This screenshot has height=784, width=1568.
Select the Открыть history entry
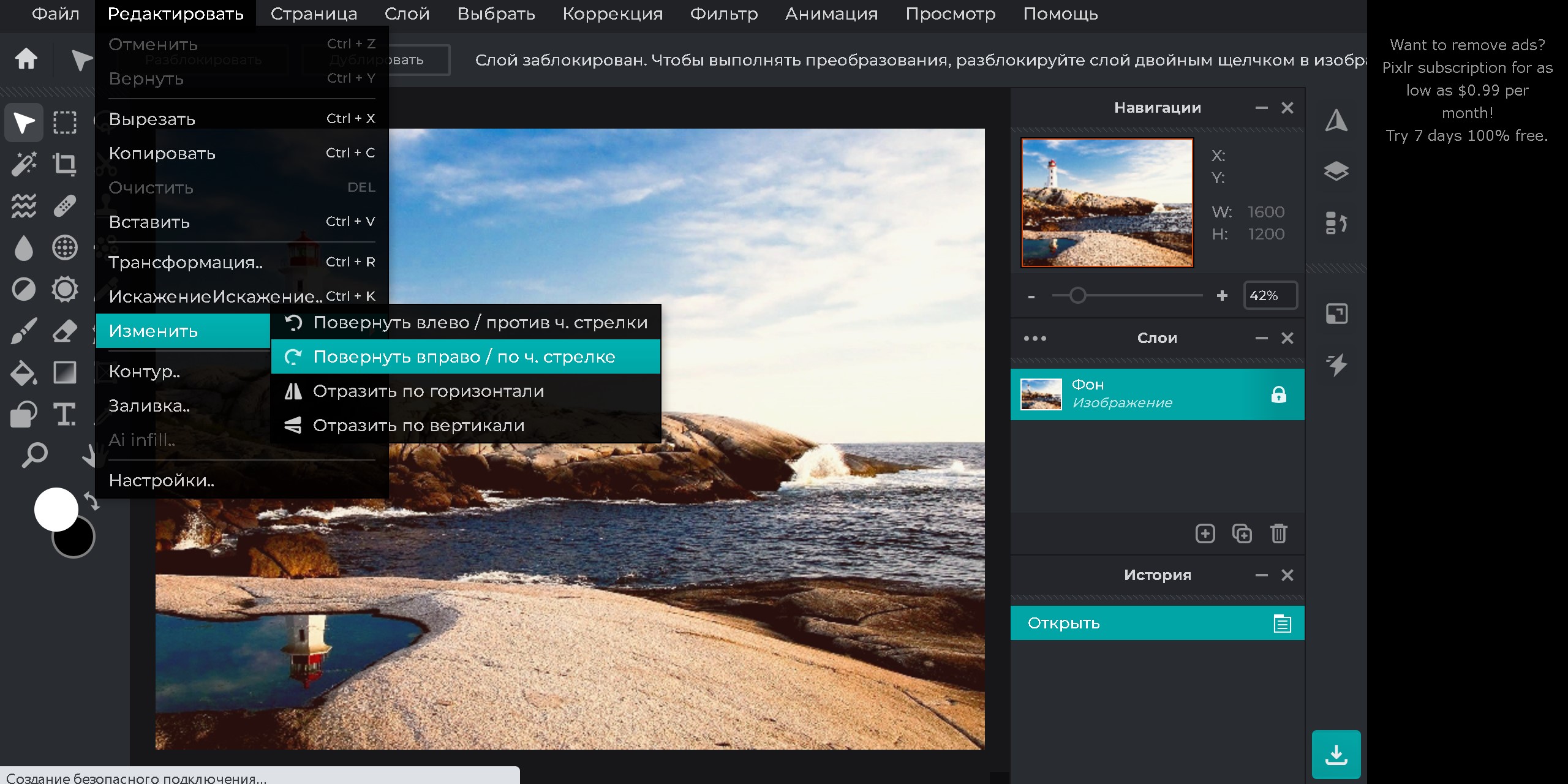[x=1157, y=623]
